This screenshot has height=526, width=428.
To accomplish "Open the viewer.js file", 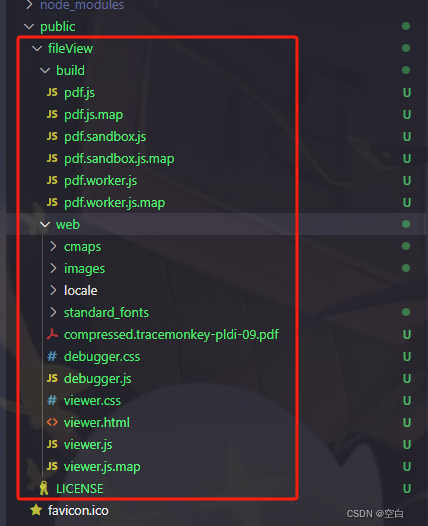I will pos(88,445).
